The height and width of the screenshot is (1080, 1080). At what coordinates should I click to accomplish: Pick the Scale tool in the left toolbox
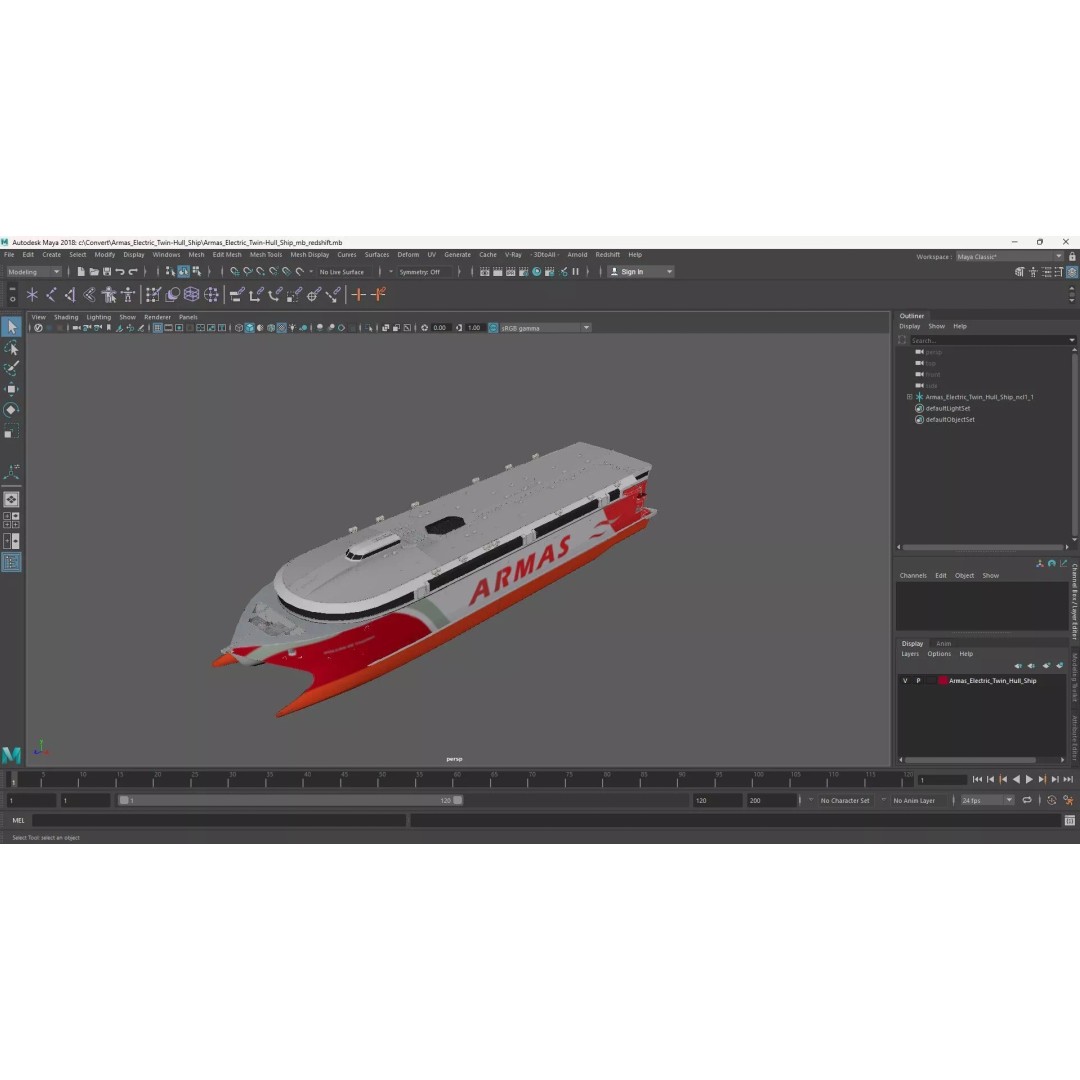coord(12,431)
